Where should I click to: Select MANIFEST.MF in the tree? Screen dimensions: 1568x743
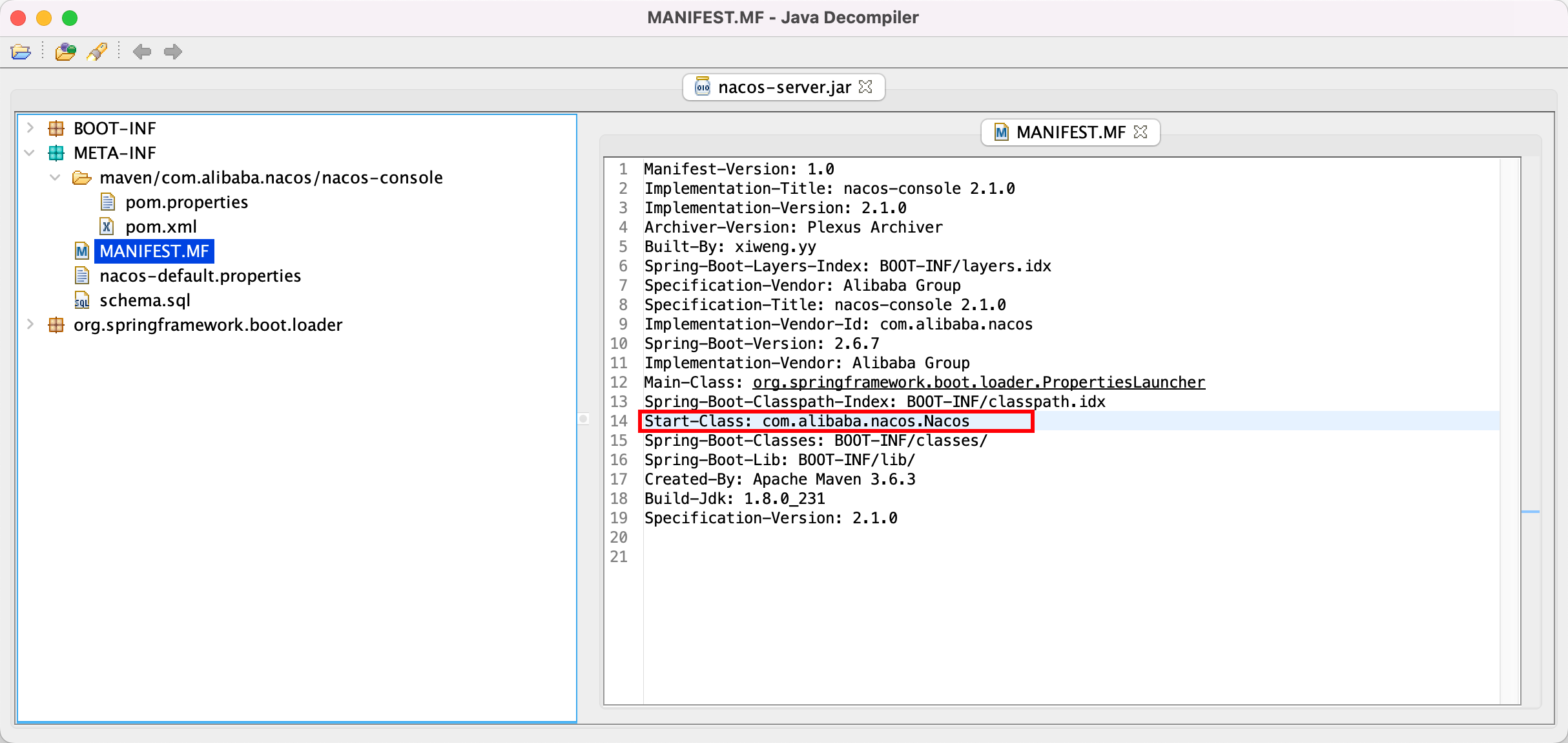coord(154,251)
